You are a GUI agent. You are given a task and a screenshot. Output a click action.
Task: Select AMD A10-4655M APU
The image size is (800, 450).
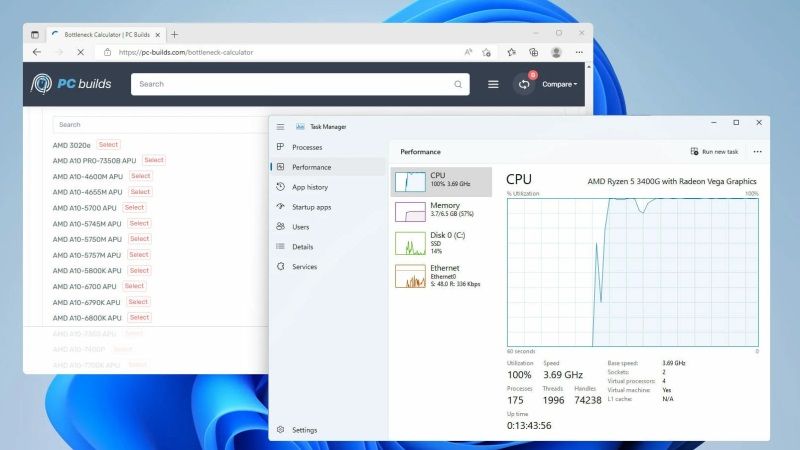(140, 192)
